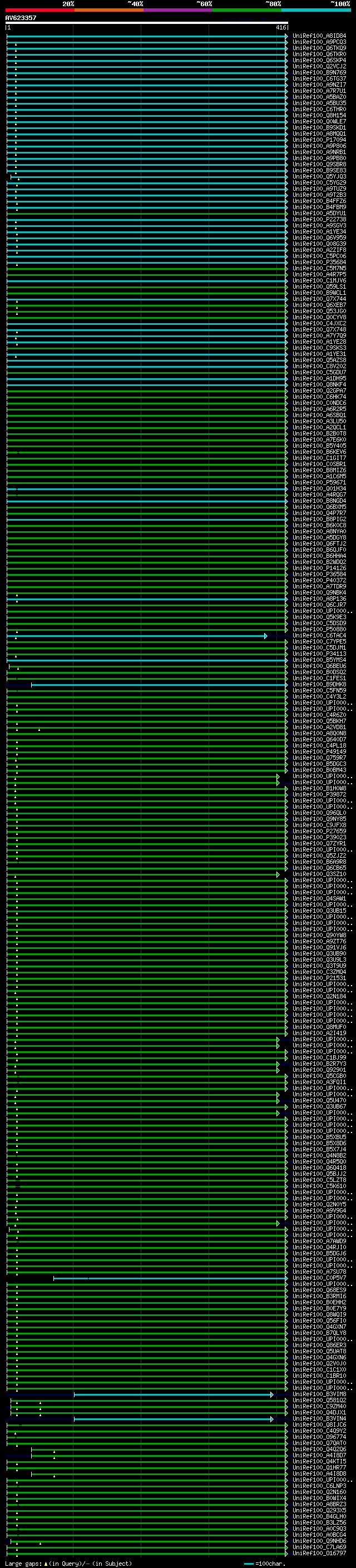Screen dimensions: 356x1568
Task: Select the UniRef100_A2VD81 label
Action: coord(319,728)
